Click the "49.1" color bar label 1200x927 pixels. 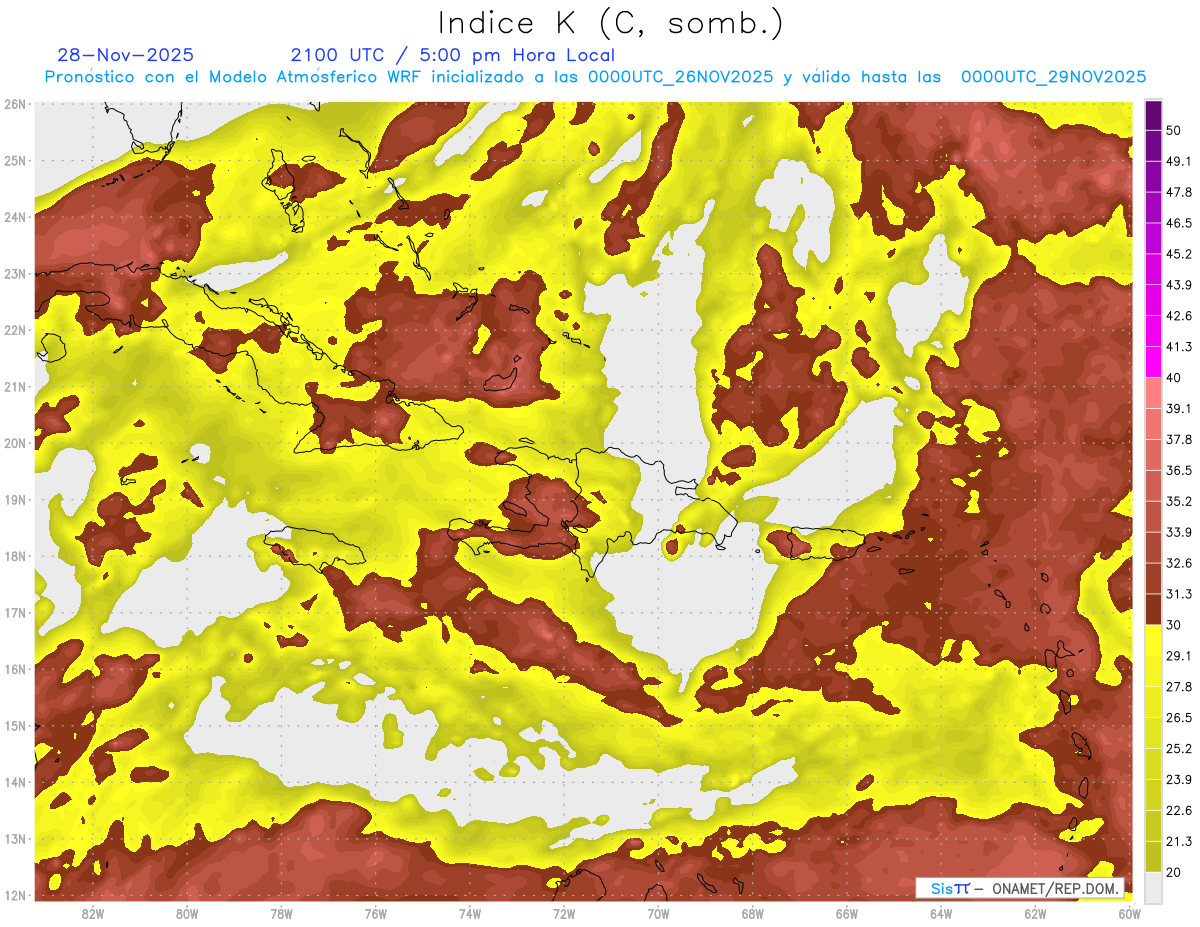[x=1179, y=161]
